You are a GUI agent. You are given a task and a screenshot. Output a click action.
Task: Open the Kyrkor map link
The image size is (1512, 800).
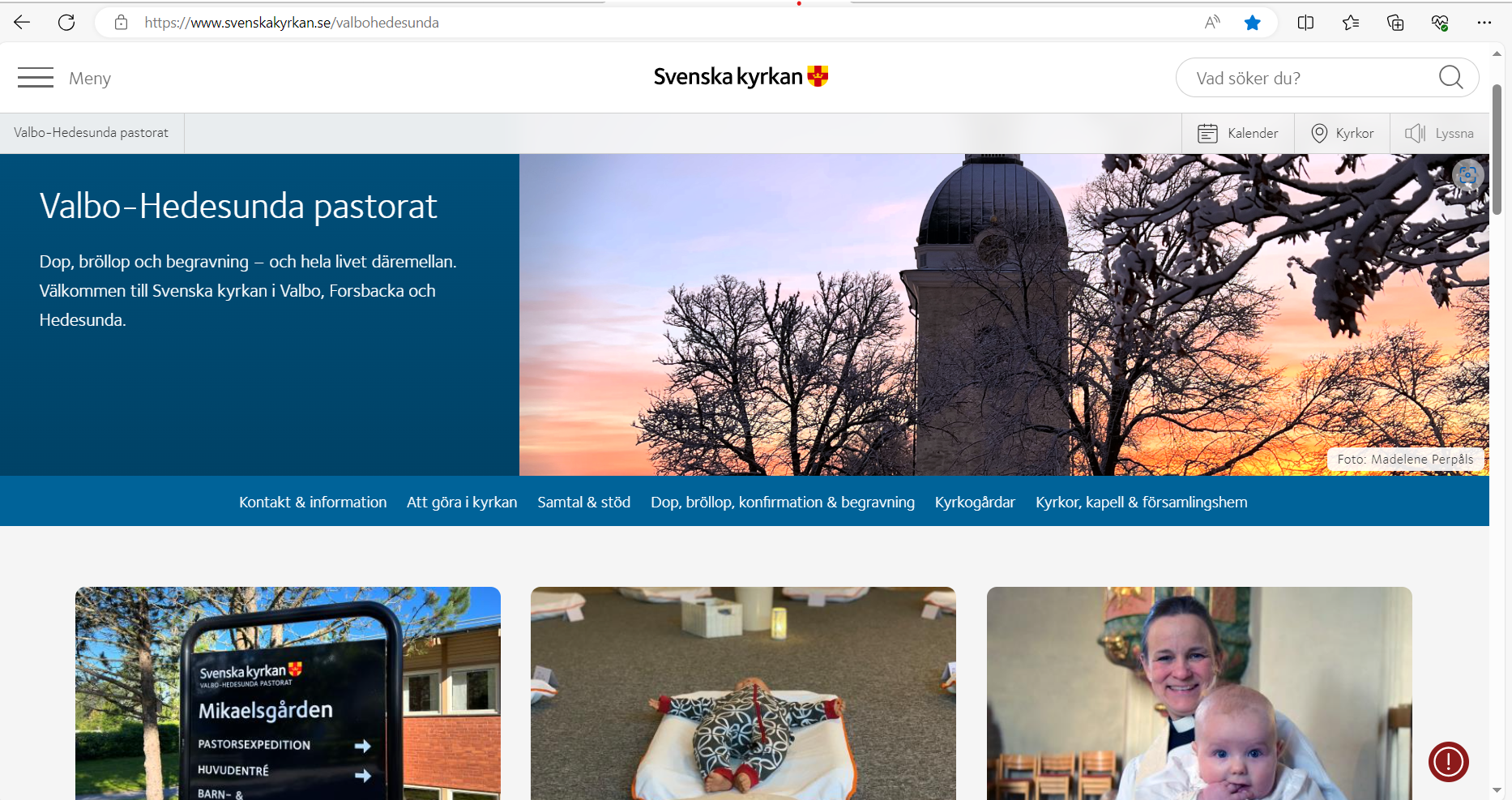point(1343,134)
